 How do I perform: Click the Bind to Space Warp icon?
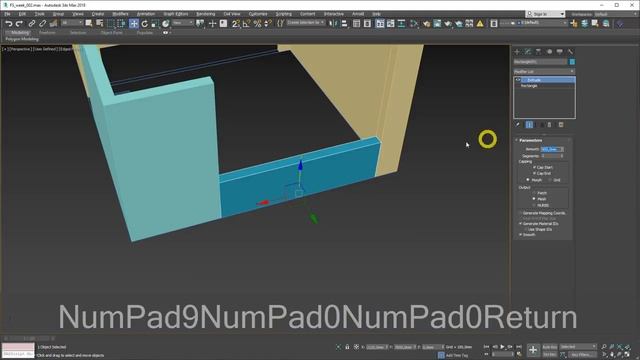click(x=53, y=24)
